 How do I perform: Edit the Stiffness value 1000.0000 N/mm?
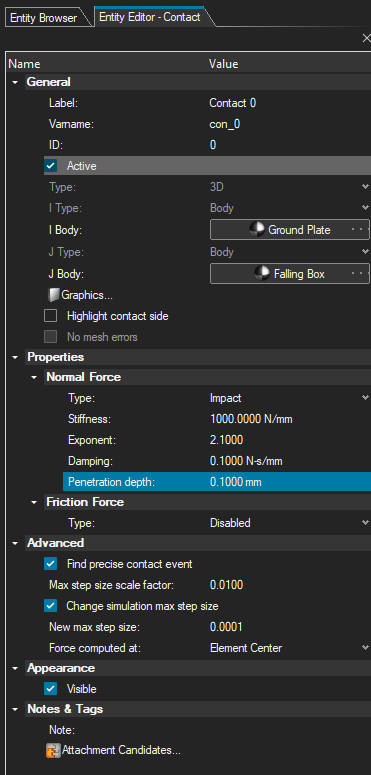pos(251,420)
